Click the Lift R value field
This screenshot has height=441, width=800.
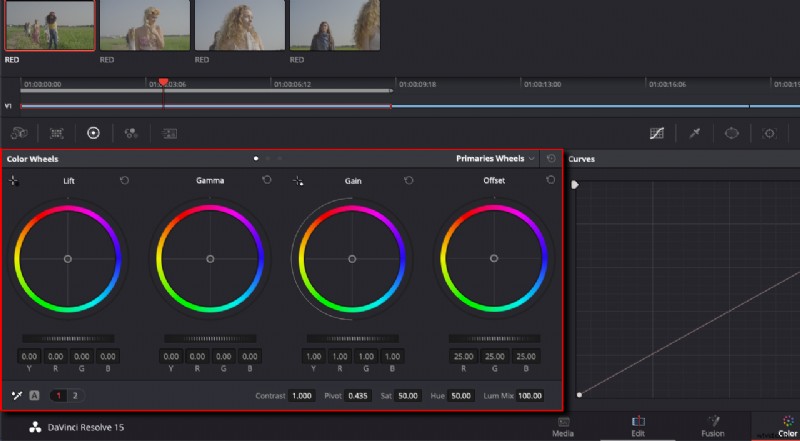56,356
